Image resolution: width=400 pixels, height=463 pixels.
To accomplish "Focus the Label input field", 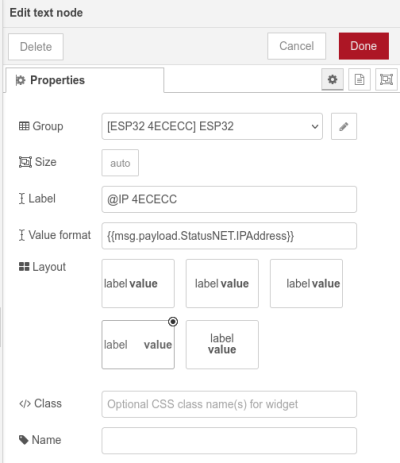I will pos(229,199).
